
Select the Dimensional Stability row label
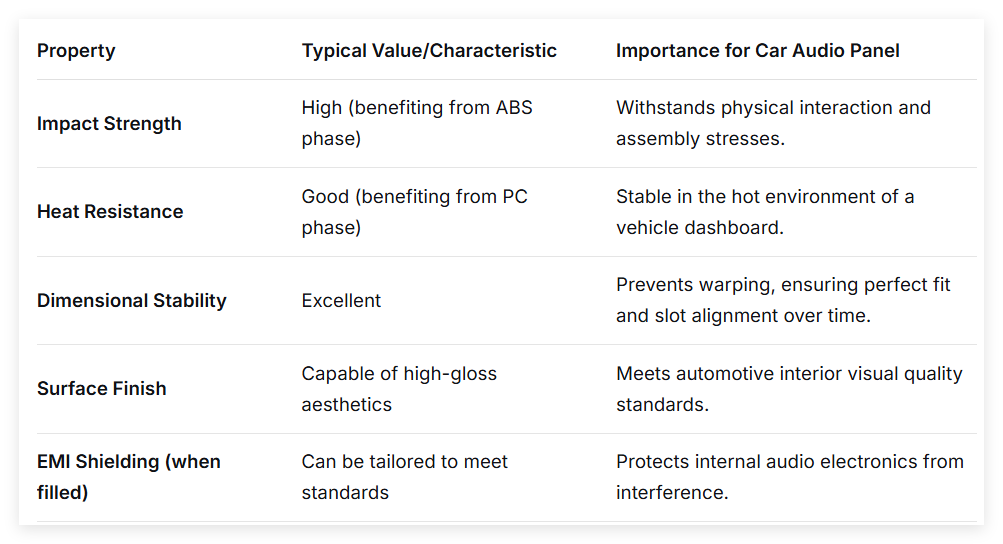[x=132, y=301]
